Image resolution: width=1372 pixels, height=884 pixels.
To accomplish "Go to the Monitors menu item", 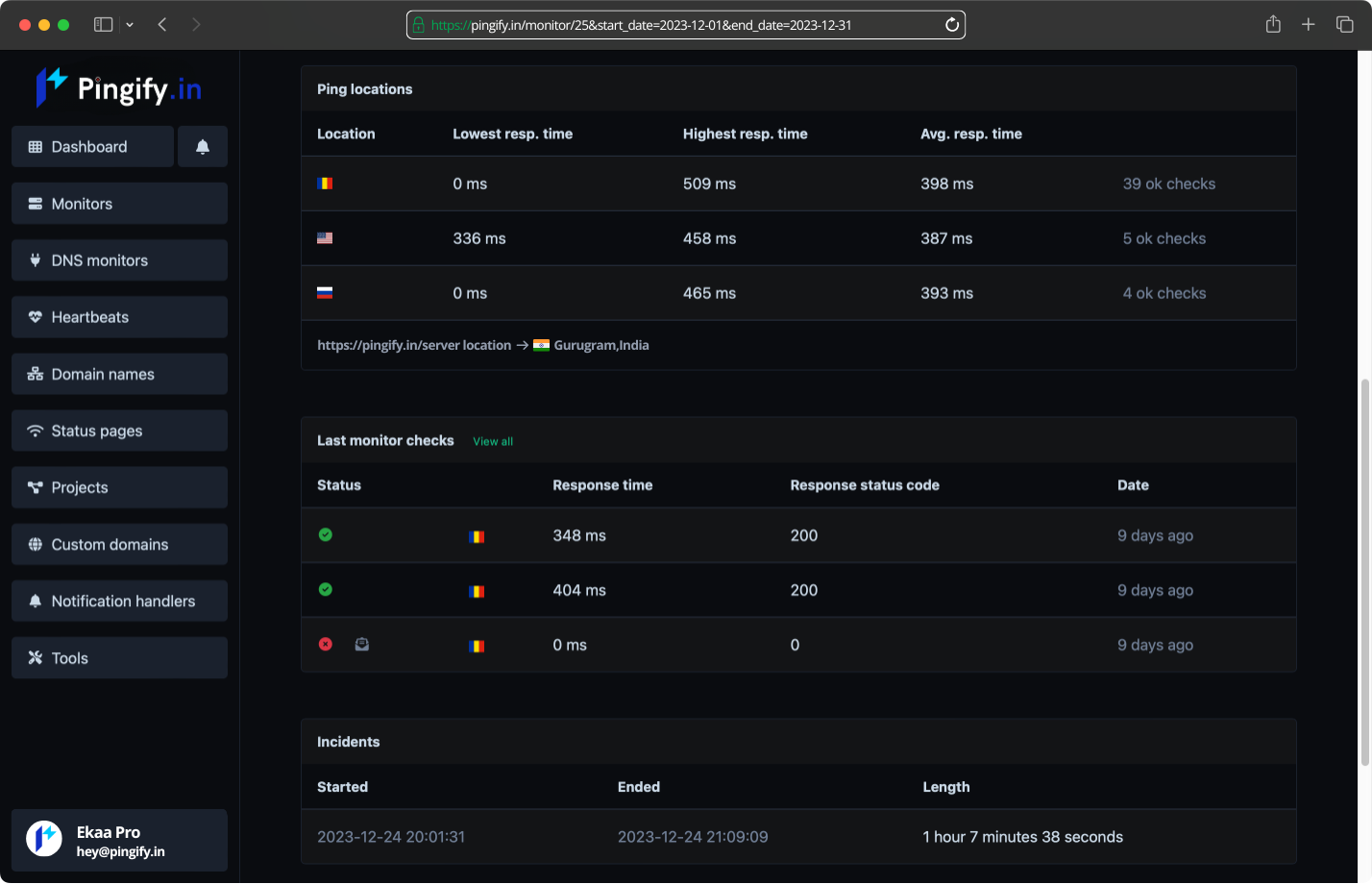I will [119, 204].
